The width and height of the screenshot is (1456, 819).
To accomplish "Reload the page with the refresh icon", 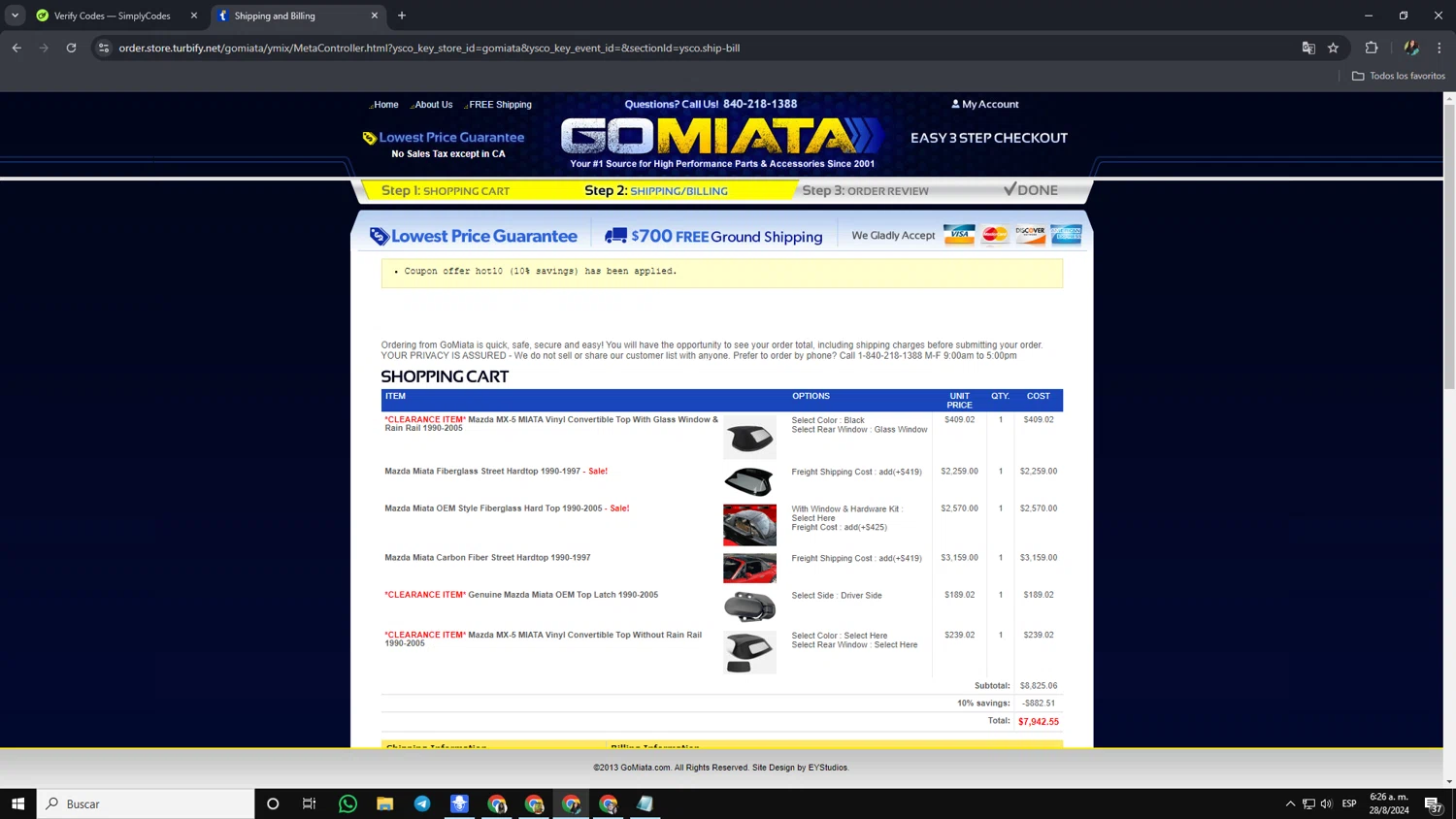I will [71, 48].
